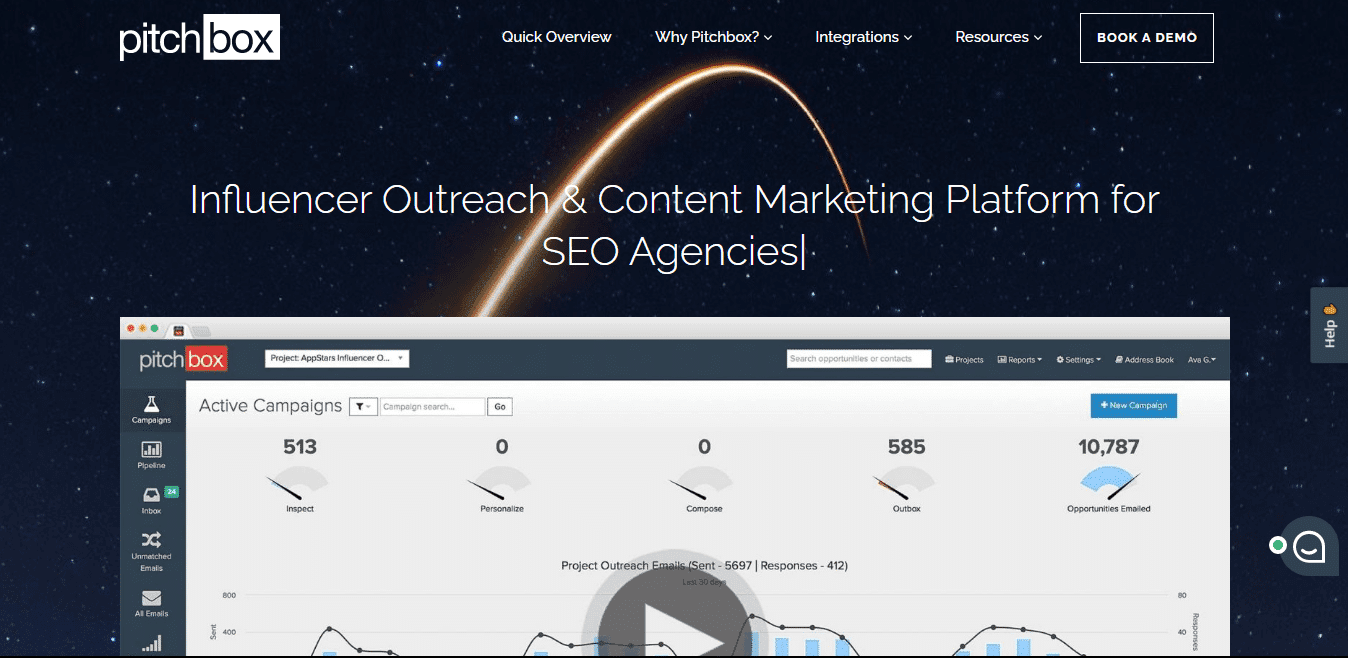Image resolution: width=1348 pixels, height=658 pixels.
Task: Expand the Resources menu
Action: 999,37
